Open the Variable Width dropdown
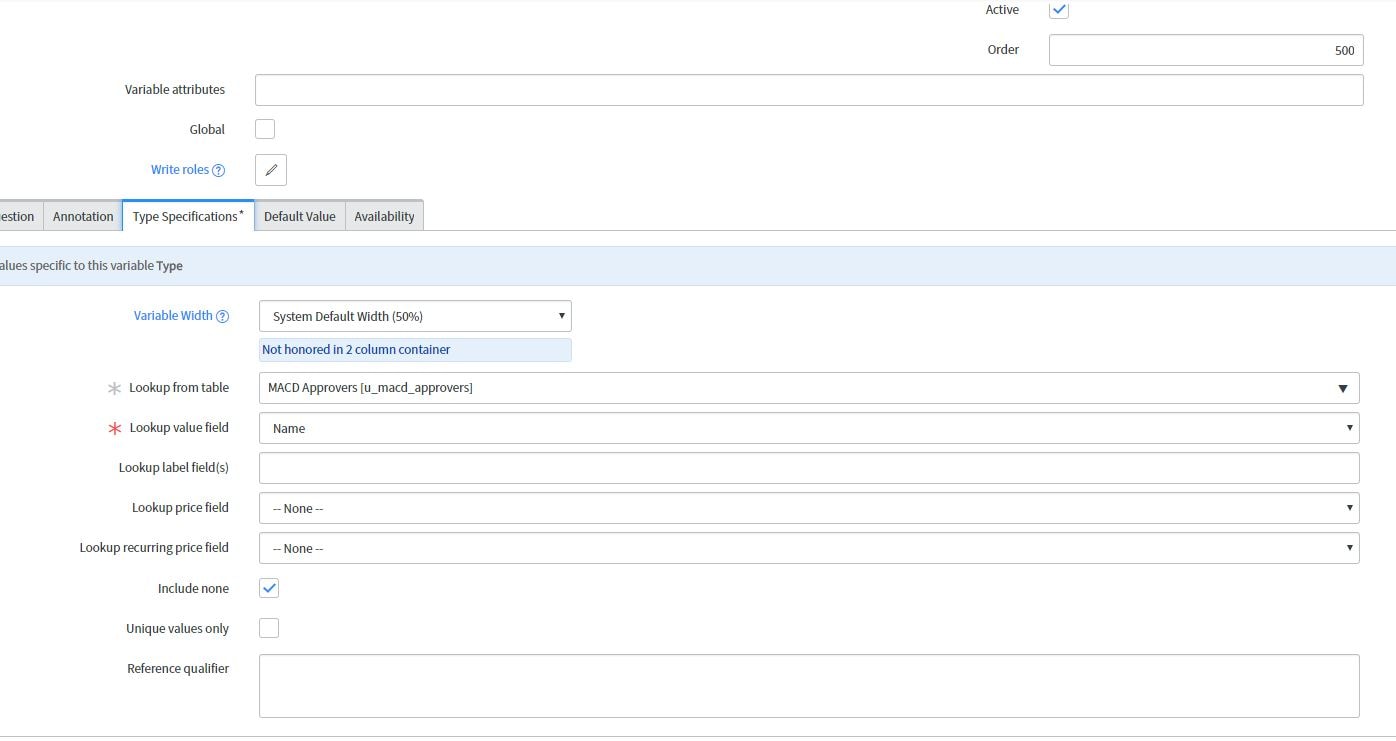 (x=415, y=316)
